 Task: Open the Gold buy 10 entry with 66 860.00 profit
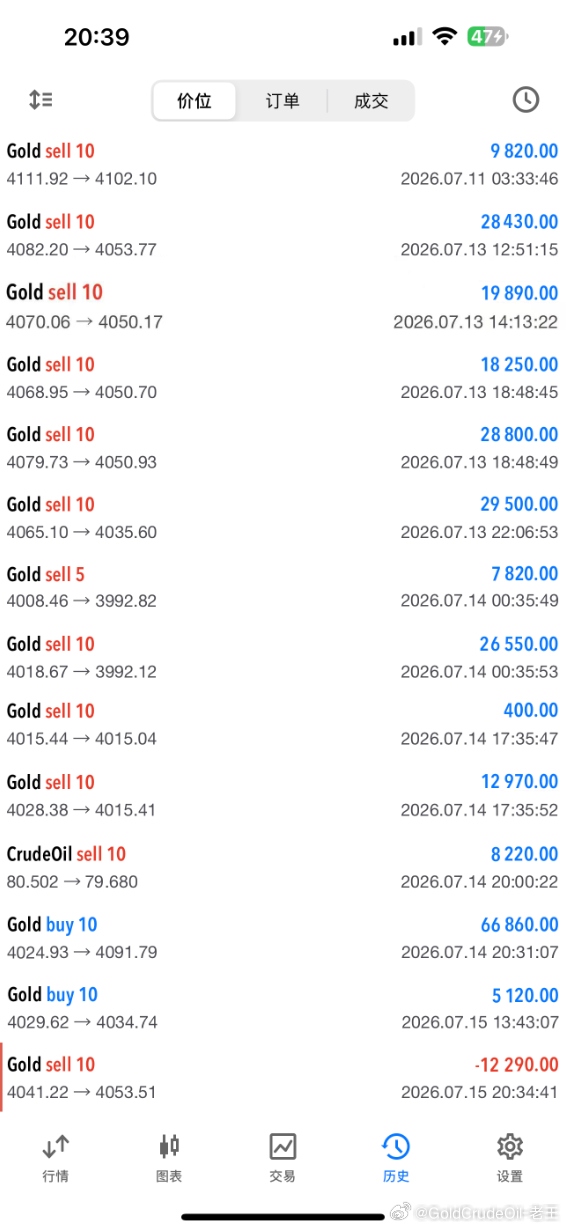point(283,938)
